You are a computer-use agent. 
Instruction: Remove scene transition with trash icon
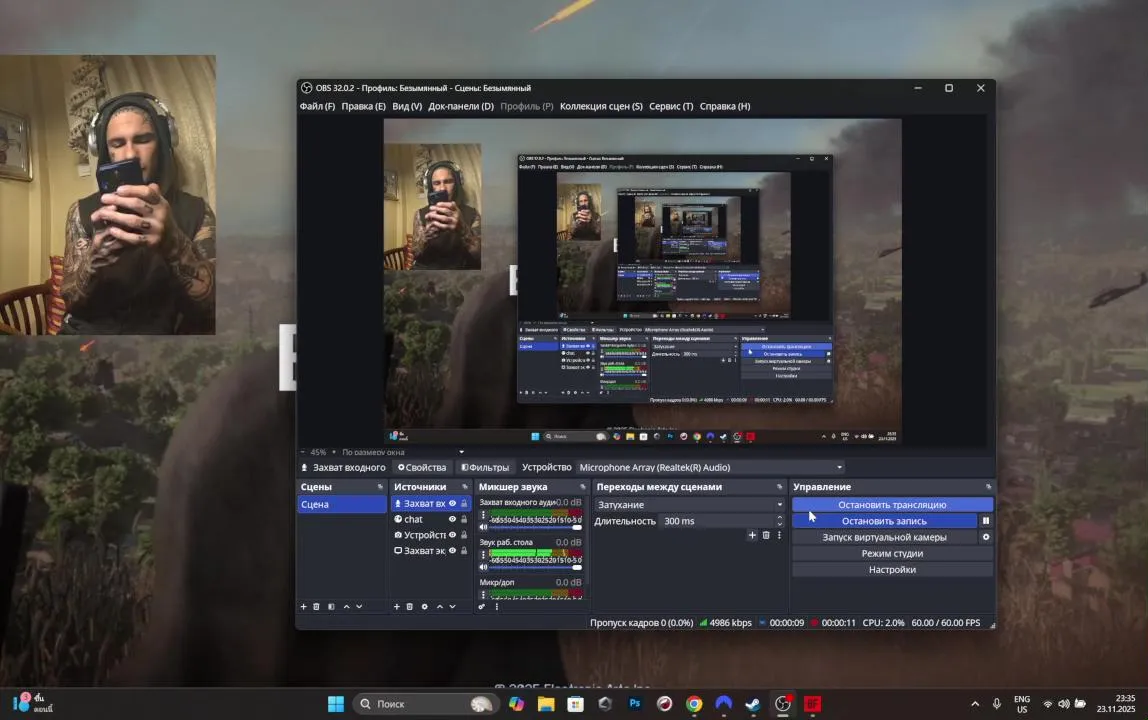pos(766,535)
